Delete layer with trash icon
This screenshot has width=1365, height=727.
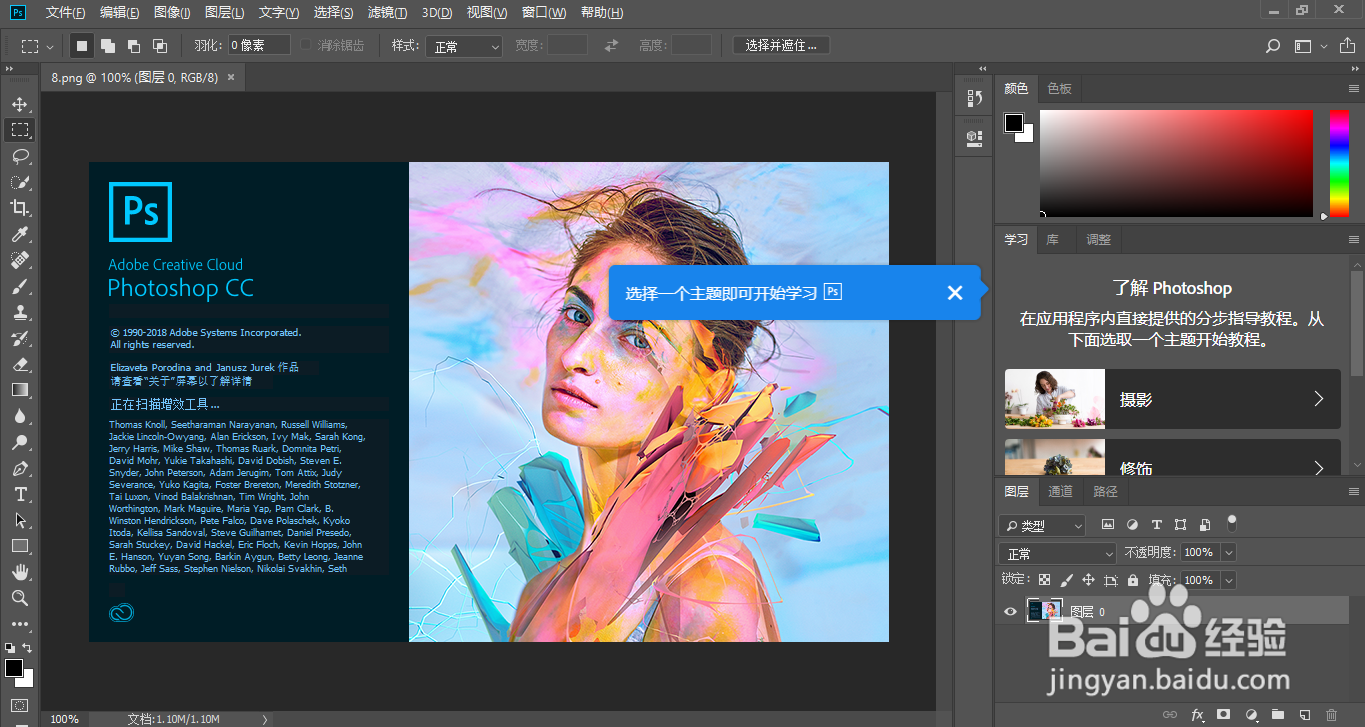[1331, 715]
